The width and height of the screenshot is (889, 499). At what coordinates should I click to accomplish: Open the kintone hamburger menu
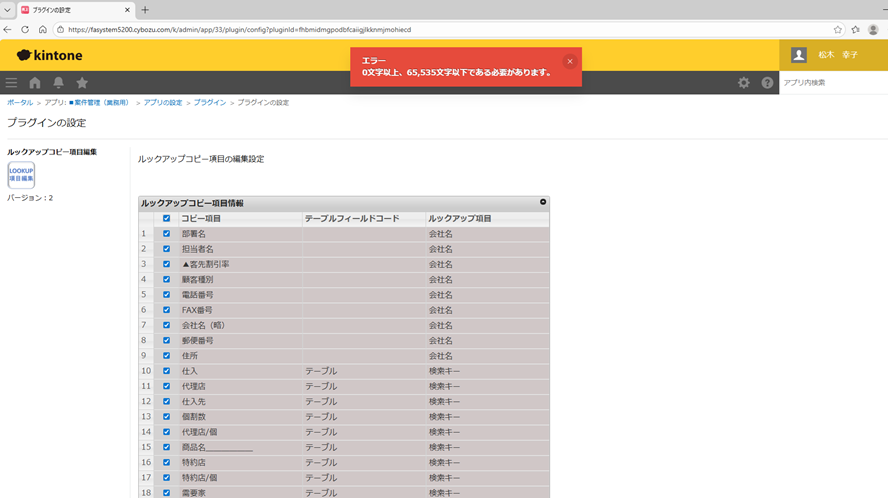pyautogui.click(x=11, y=83)
